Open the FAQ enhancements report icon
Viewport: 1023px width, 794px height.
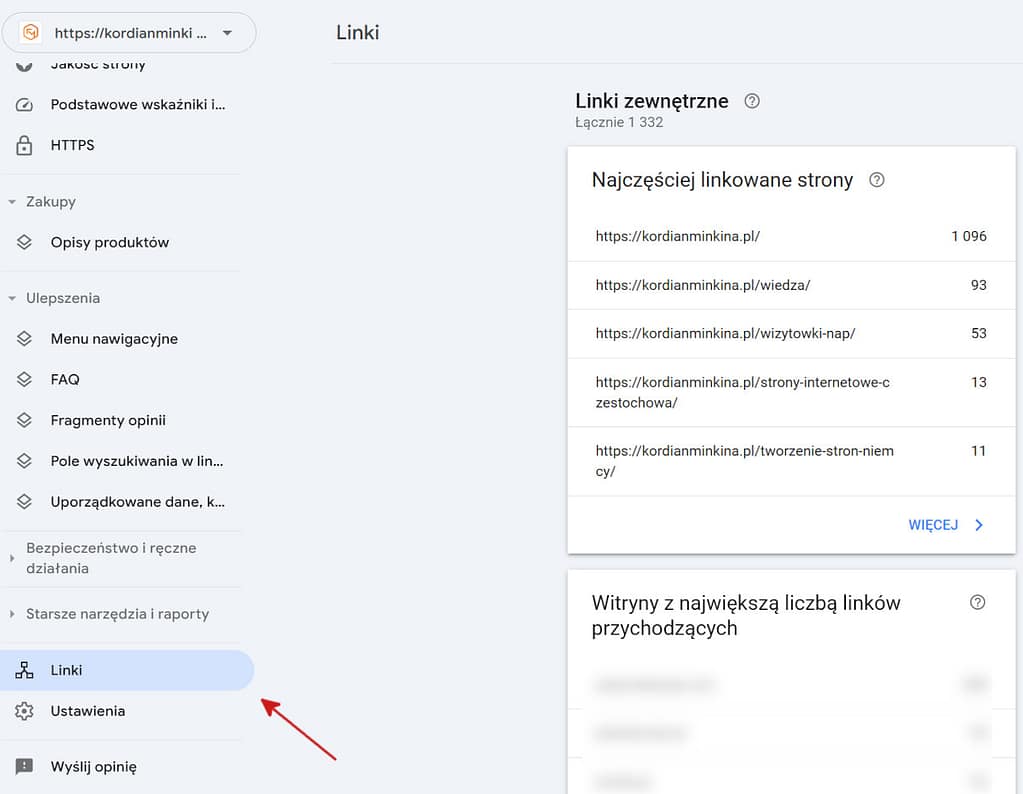point(24,380)
